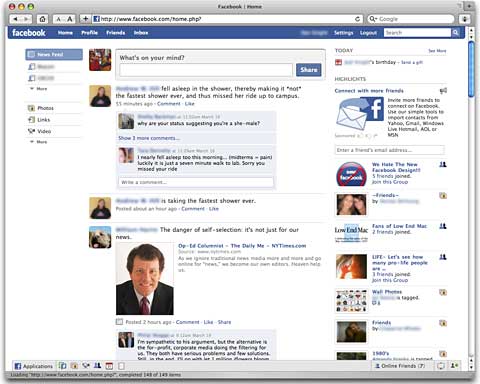Open notifications icon at bottom right corner

pyautogui.click(x=454, y=366)
